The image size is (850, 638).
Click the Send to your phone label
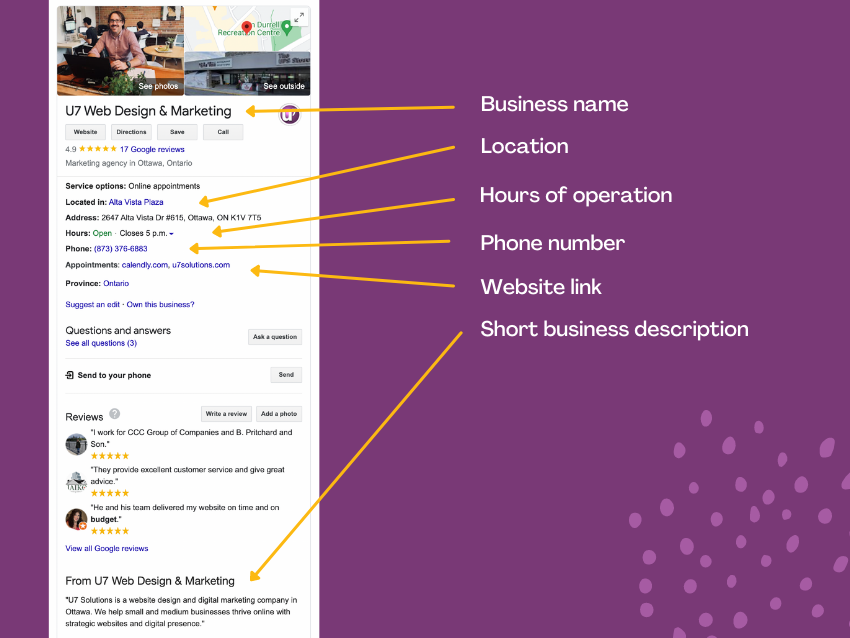pyautogui.click(x=114, y=375)
